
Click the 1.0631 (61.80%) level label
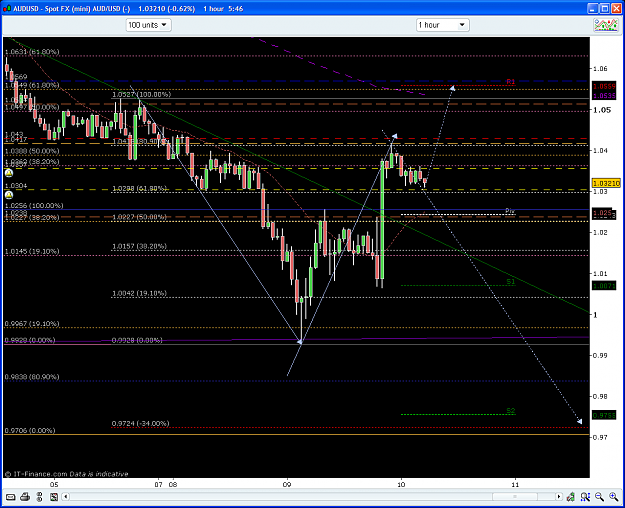(32, 52)
